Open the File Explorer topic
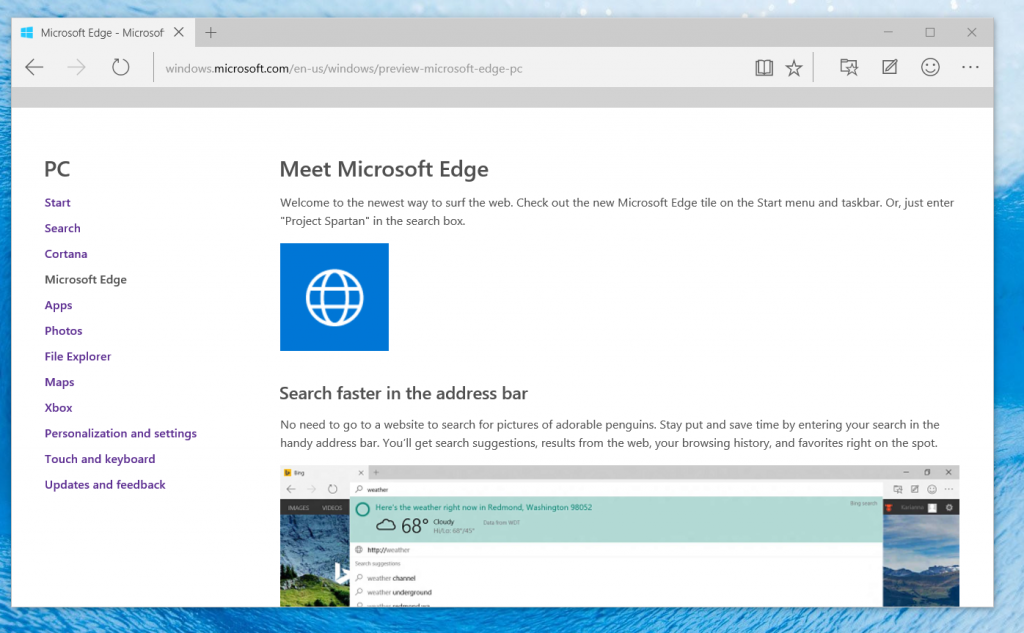Screen dimensions: 1024x633 [x=77, y=356]
